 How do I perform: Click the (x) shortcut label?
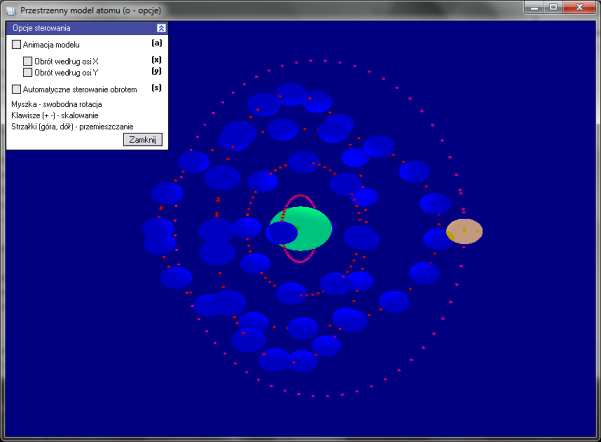[156, 59]
